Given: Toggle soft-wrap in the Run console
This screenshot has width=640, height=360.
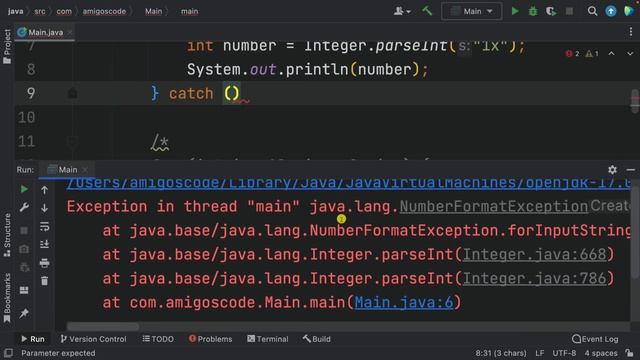Looking at the screenshot, I should pyautogui.click(x=44, y=226).
